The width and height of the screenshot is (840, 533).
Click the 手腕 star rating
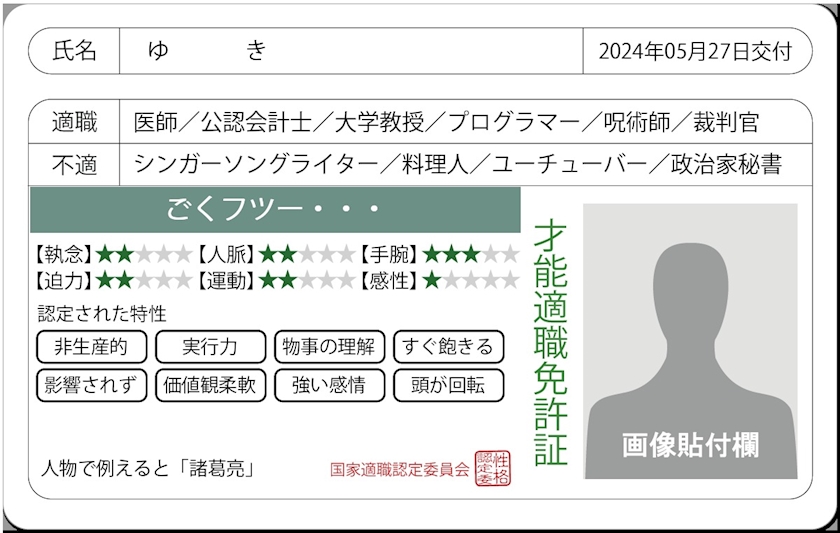(x=470, y=254)
